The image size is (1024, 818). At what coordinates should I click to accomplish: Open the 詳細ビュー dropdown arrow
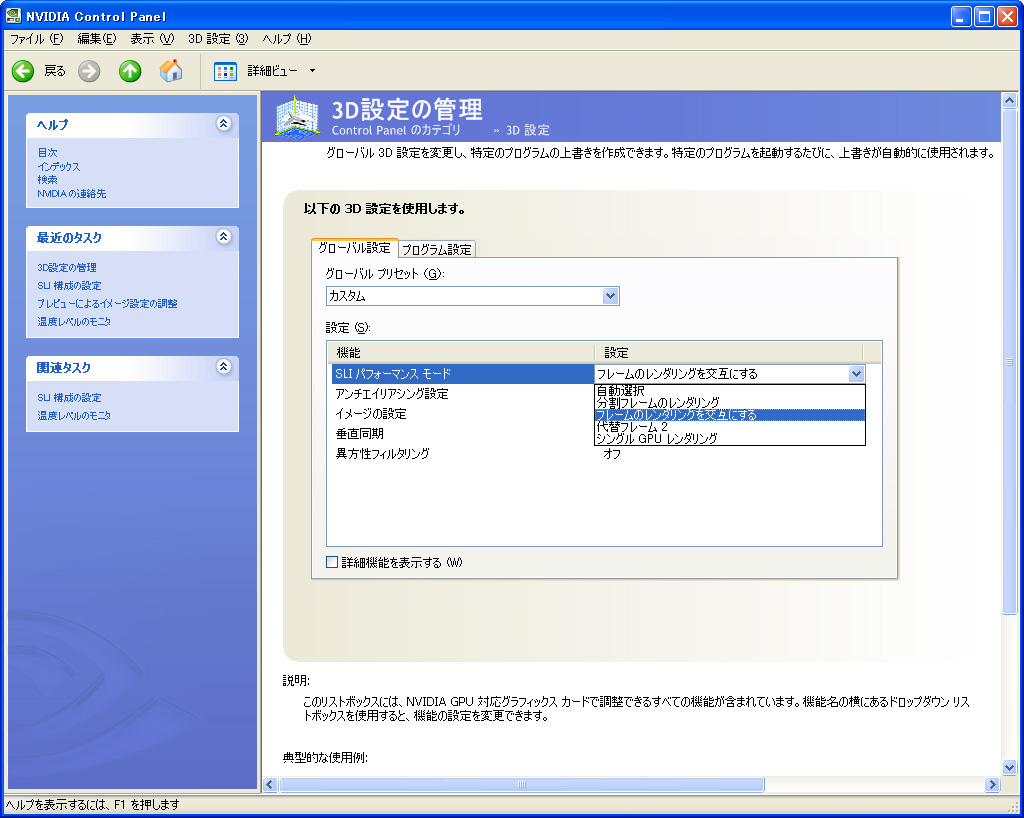(312, 71)
